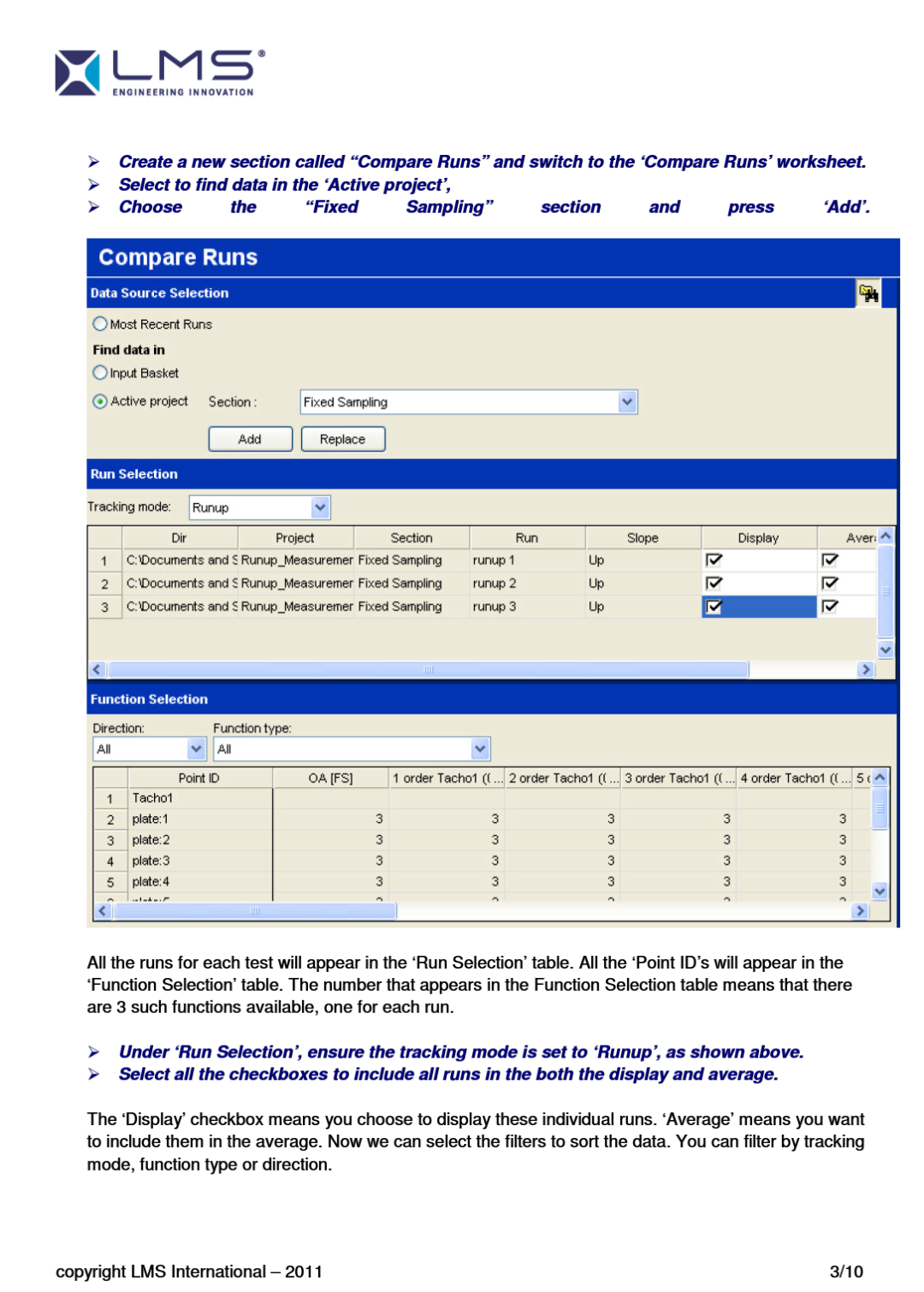The width and height of the screenshot is (924, 1292).
Task: Open the Direction dropdown
Action: pyautogui.click(x=149, y=750)
